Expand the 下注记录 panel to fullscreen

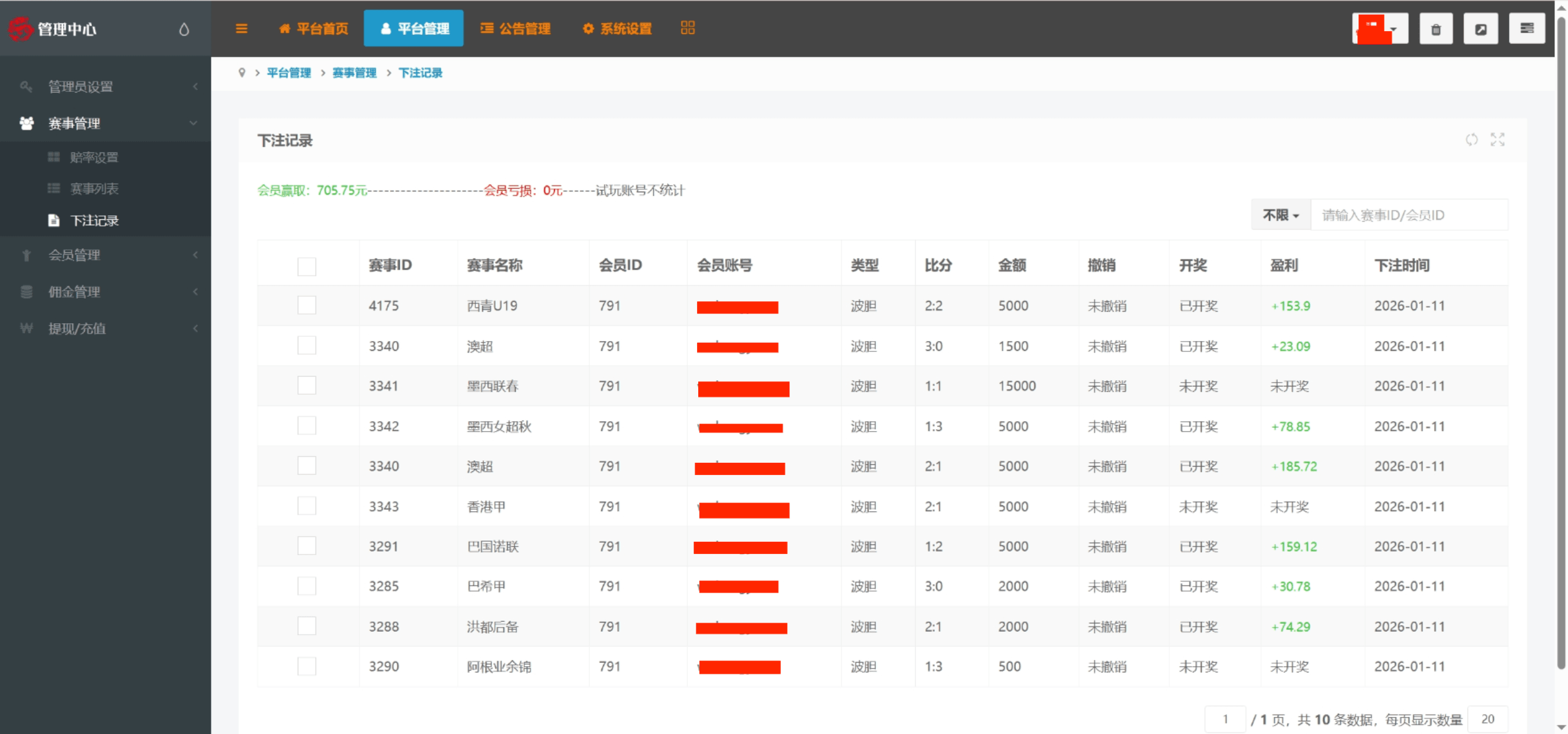click(1498, 140)
